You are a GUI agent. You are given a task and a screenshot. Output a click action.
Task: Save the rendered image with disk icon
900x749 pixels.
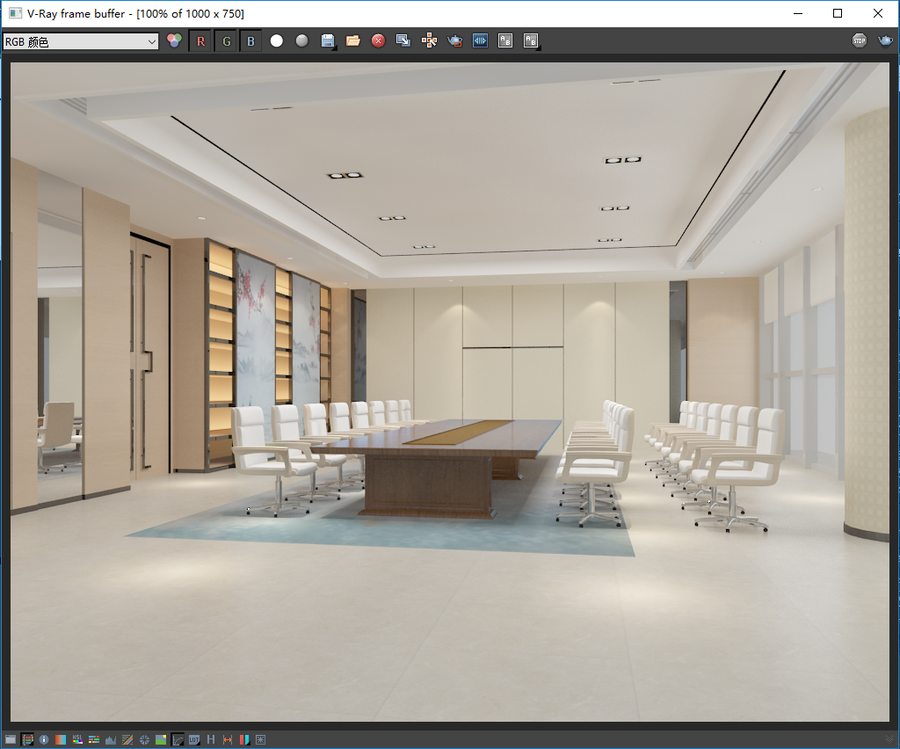click(x=328, y=41)
